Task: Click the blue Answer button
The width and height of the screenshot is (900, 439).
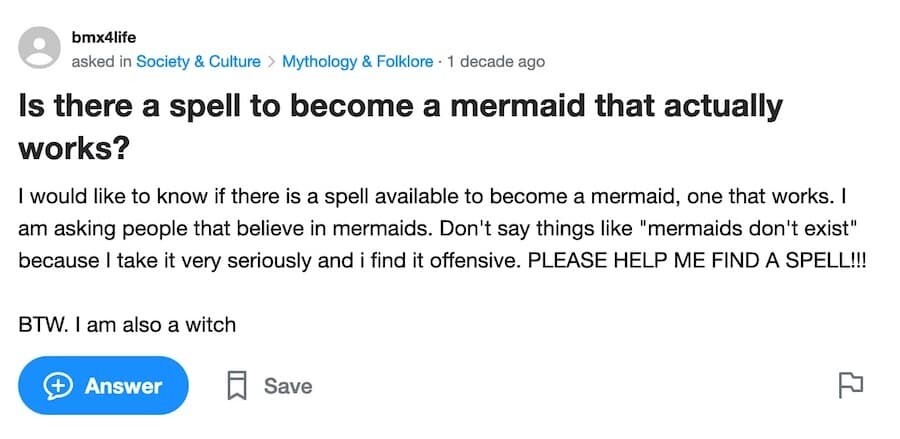Action: (103, 386)
